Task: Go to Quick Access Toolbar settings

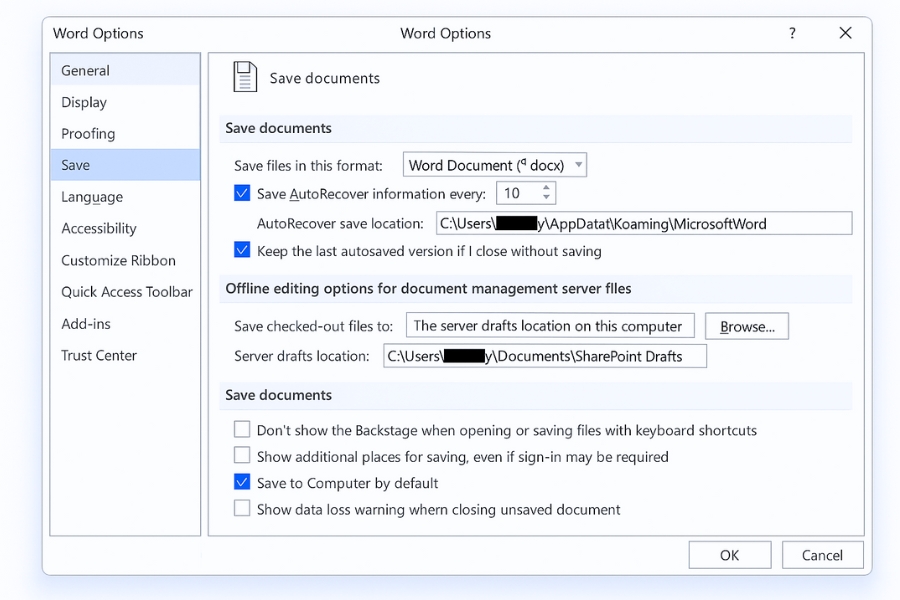Action: pos(126,292)
